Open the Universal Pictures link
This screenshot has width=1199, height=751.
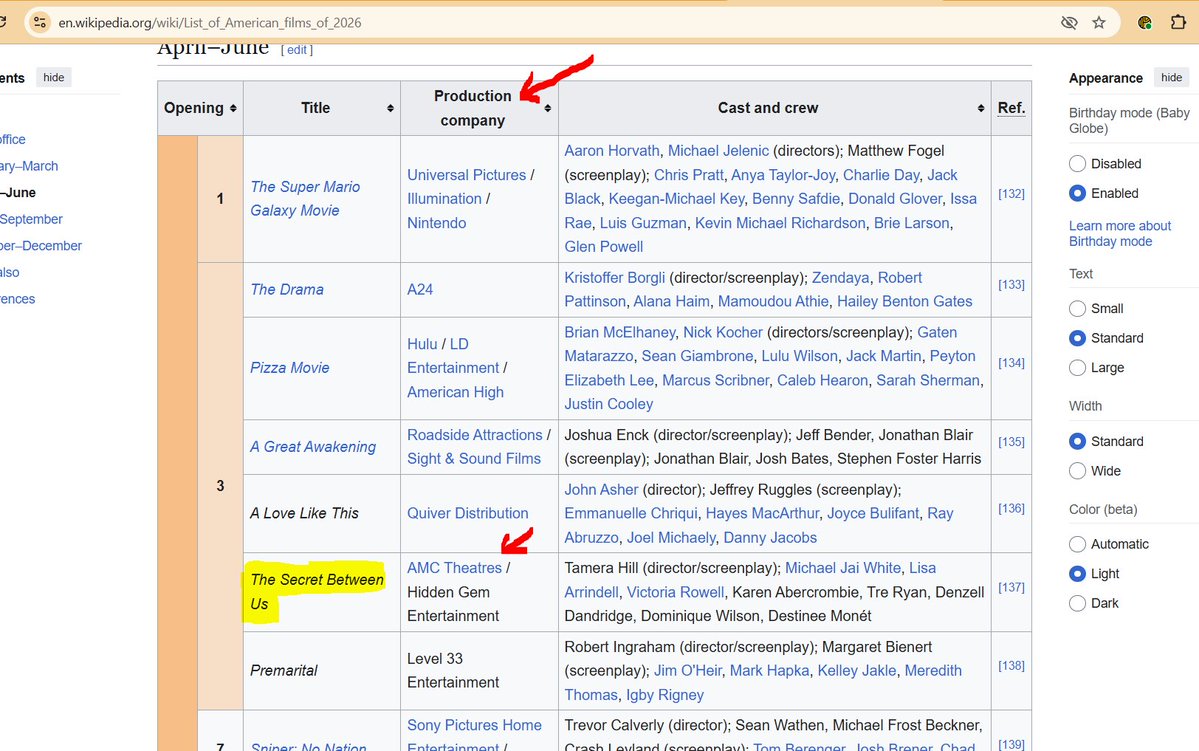466,175
